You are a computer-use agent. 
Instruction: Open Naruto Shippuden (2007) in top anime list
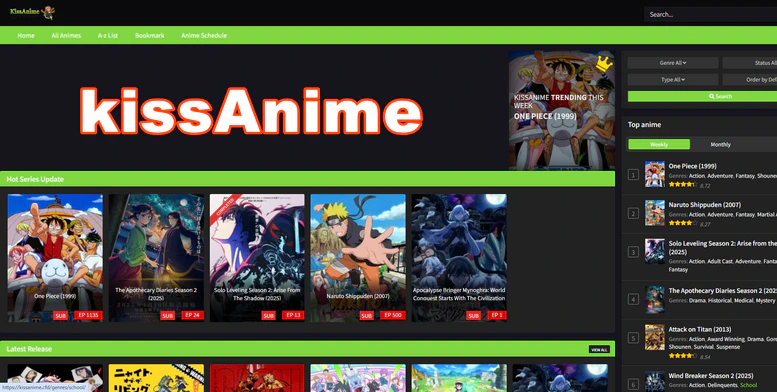tap(705, 205)
